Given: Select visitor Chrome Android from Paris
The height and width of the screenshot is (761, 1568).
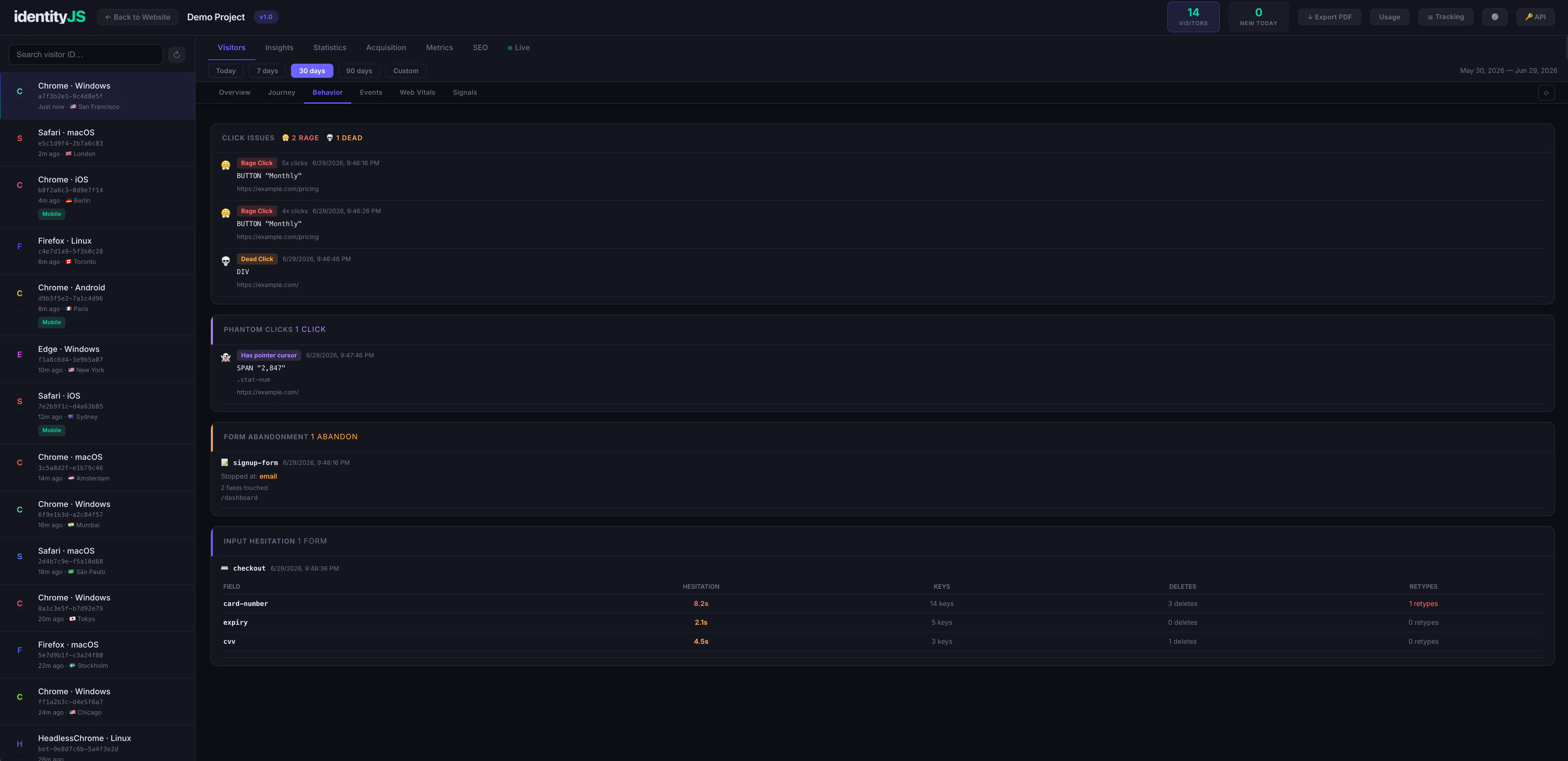Looking at the screenshot, I should click(x=98, y=305).
